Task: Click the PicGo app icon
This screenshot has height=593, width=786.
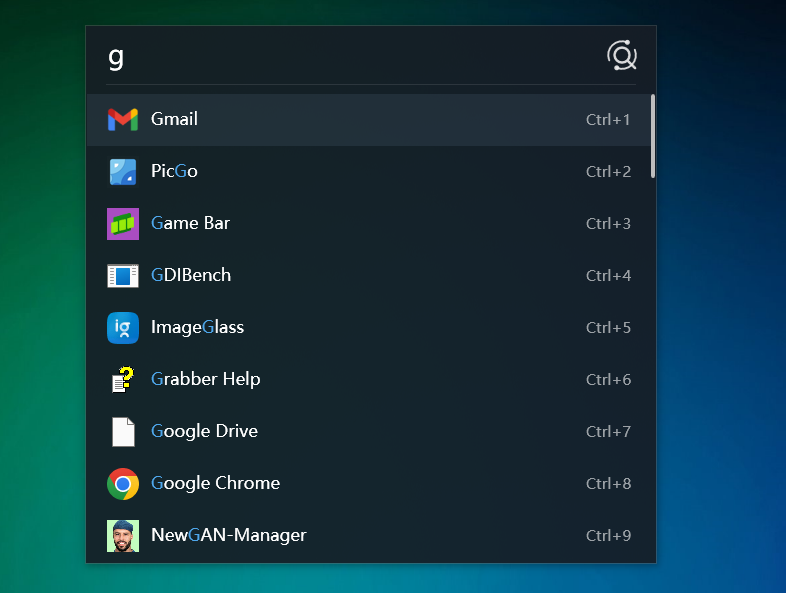Action: [x=123, y=172]
